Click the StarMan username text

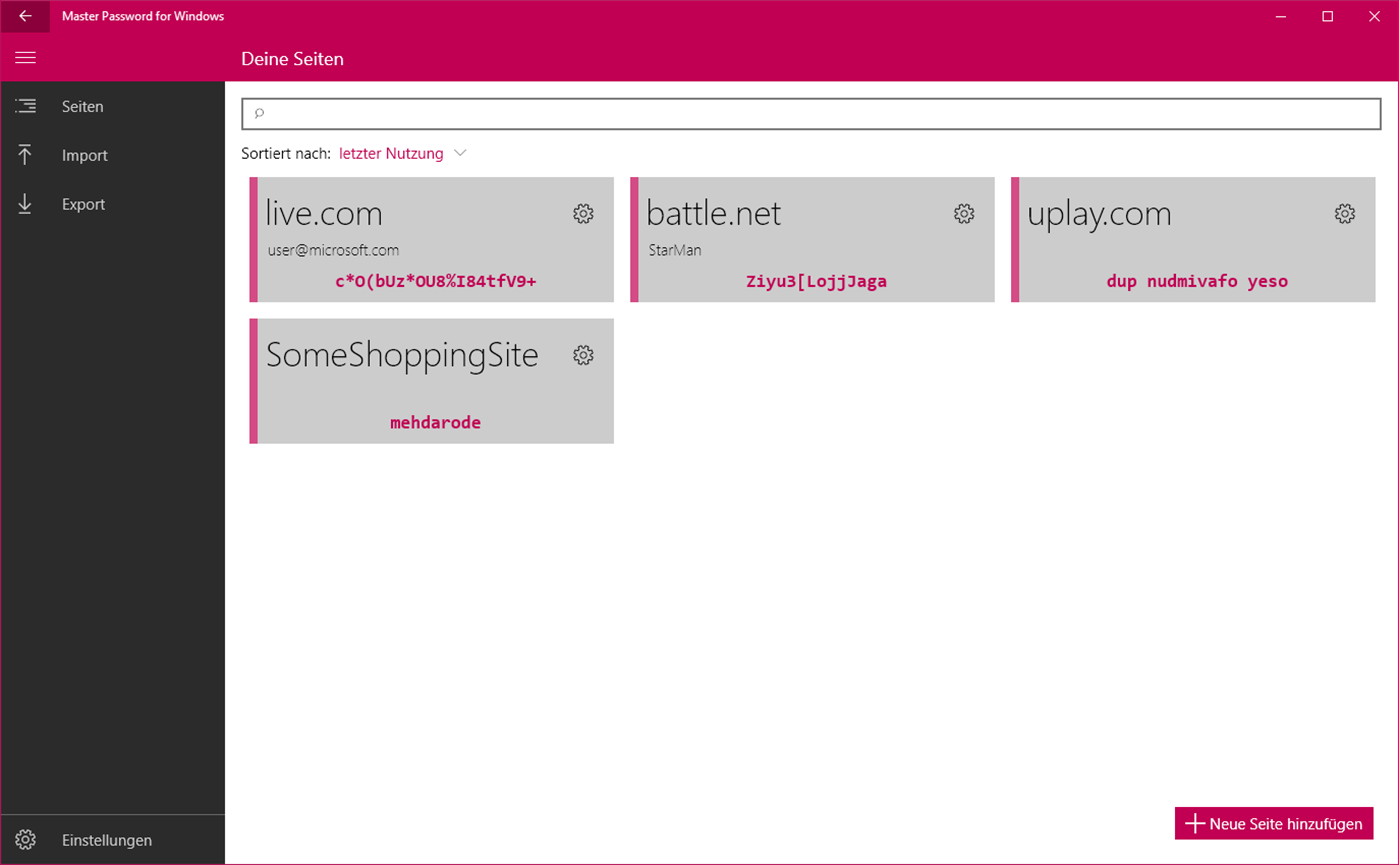(675, 250)
